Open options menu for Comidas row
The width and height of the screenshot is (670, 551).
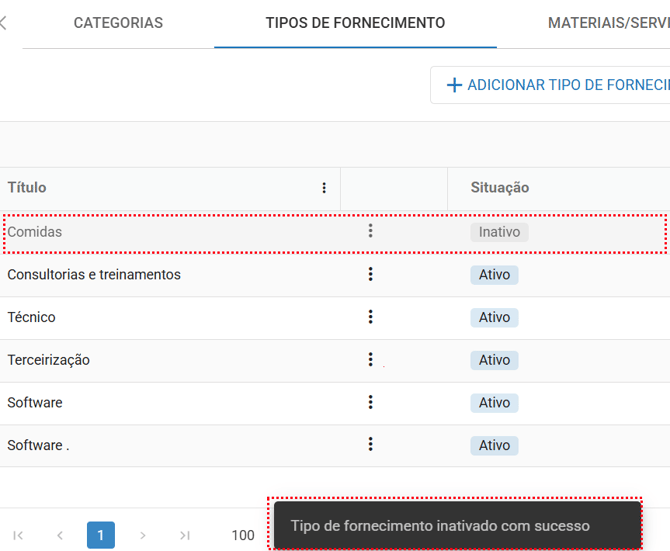pos(370,231)
